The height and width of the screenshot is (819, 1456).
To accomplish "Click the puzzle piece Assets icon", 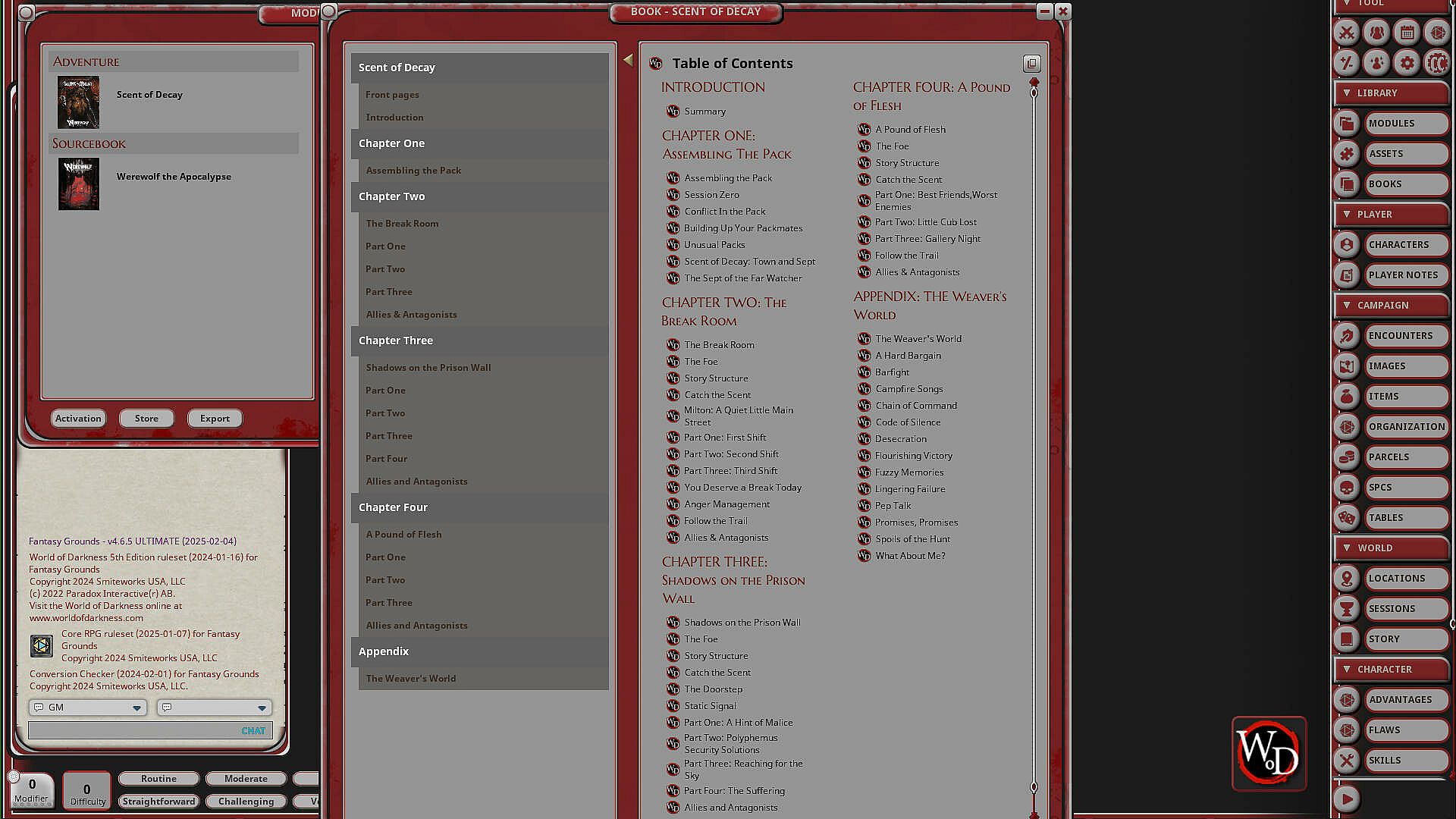I will pos(1347,154).
